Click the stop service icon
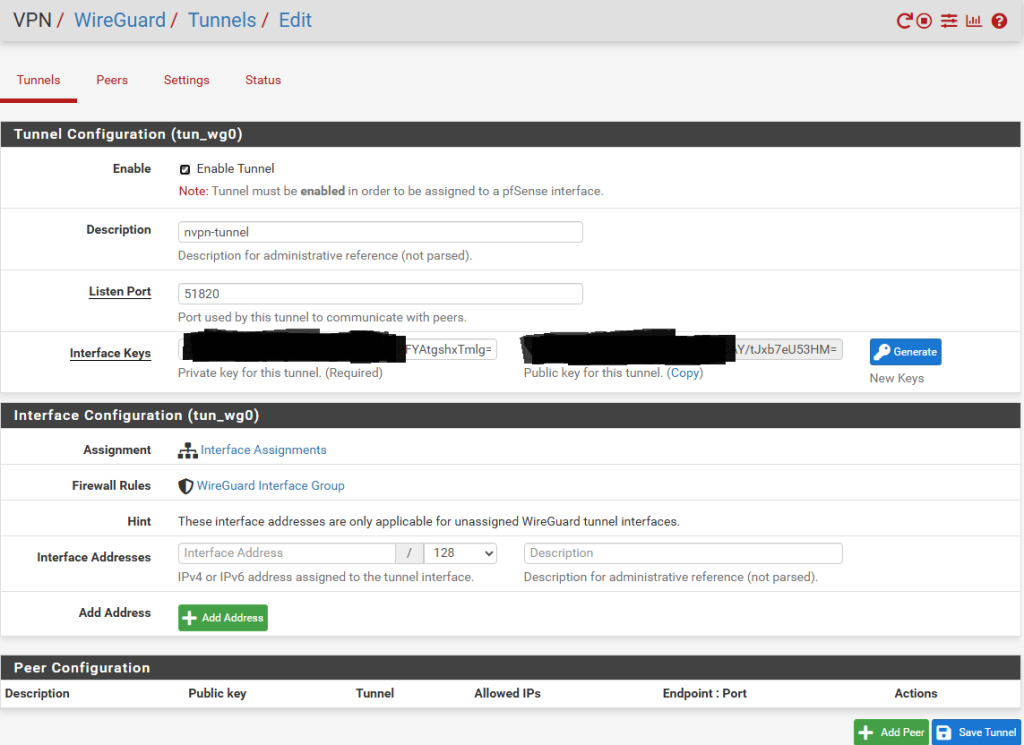Viewport: 1024px width, 745px height. 925,21
